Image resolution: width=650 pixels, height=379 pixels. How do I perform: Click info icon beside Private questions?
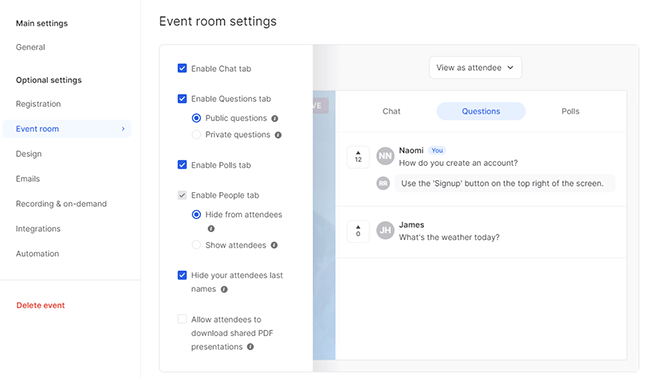[x=278, y=135]
